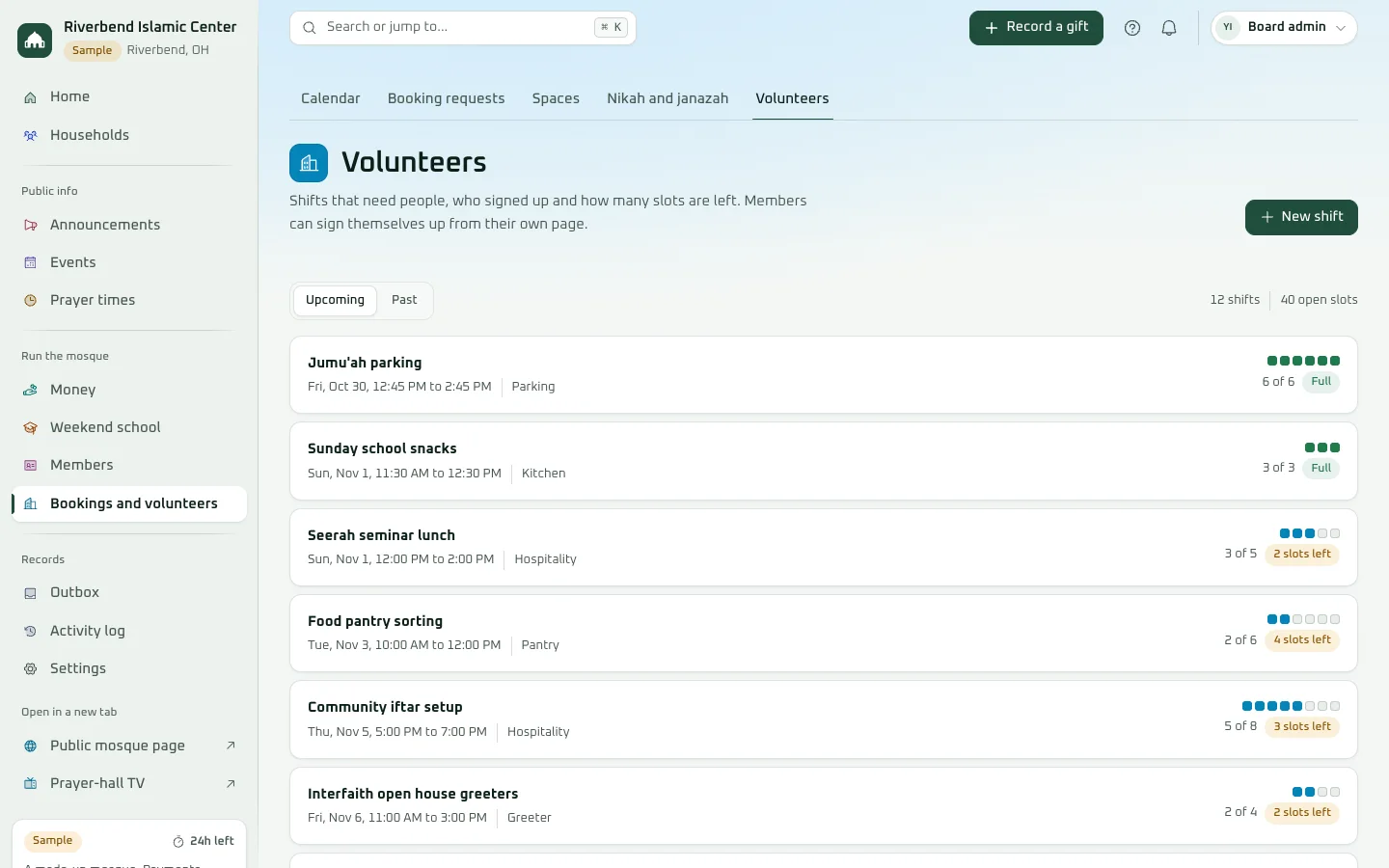Viewport: 1389px width, 868px height.
Task: Open the Calendar tab
Action: pyautogui.click(x=330, y=98)
